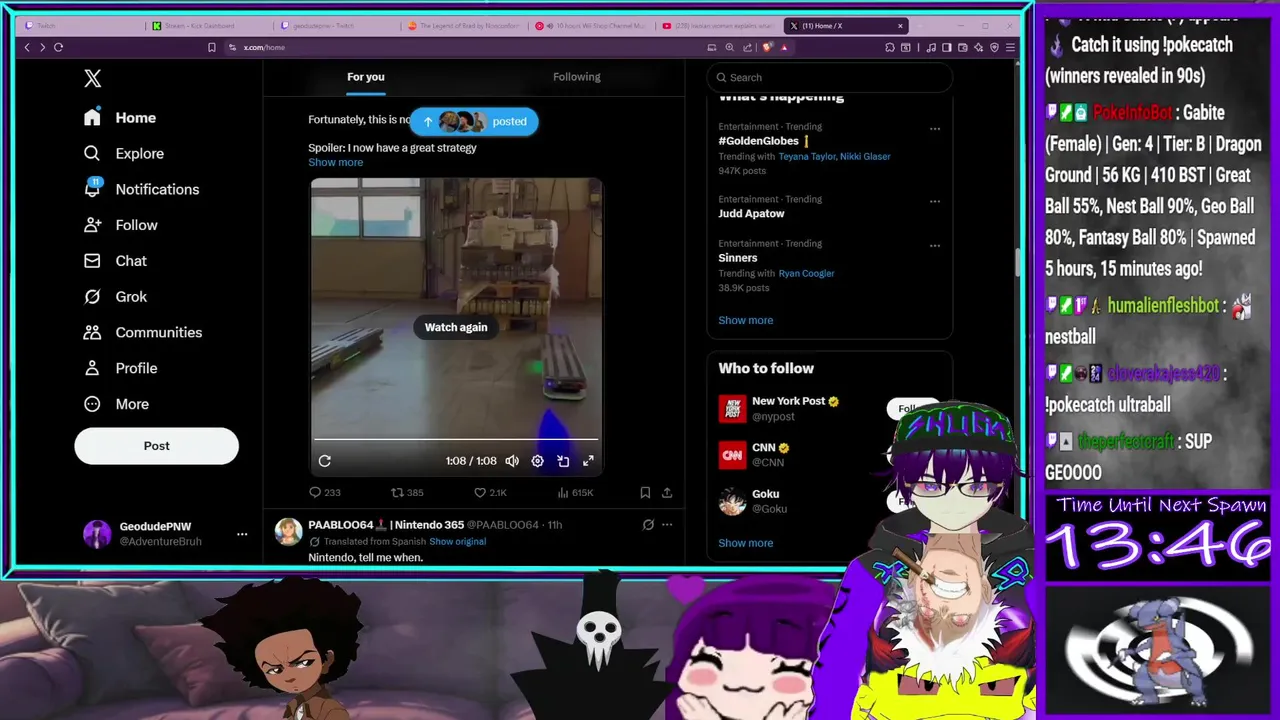Open more options for Judd Apatow trend

click(935, 200)
